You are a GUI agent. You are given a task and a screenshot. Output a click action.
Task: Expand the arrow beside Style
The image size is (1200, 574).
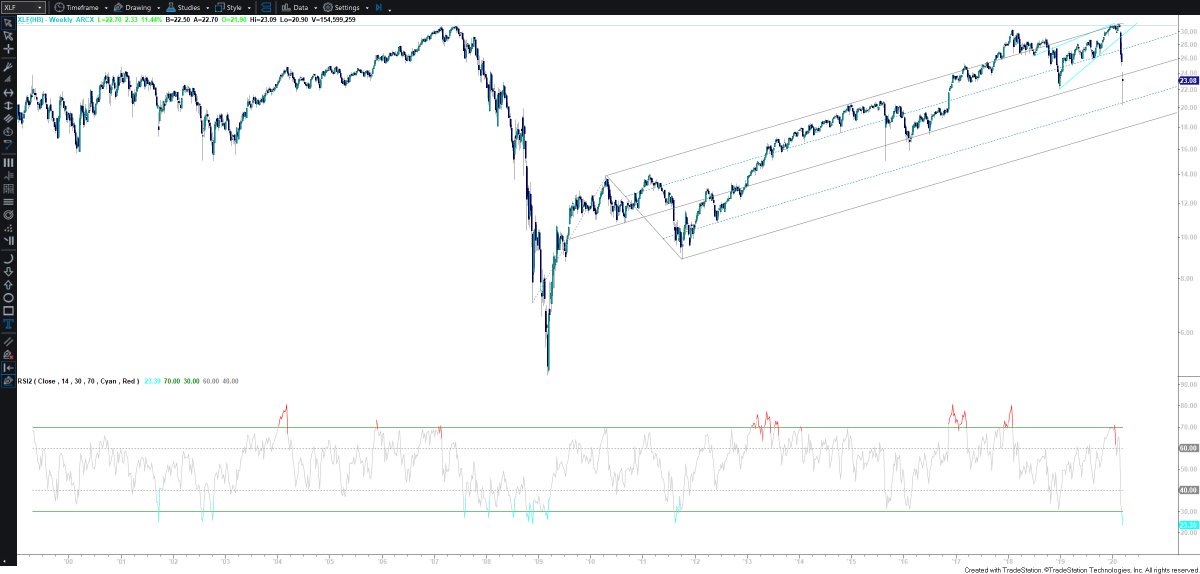249,7
